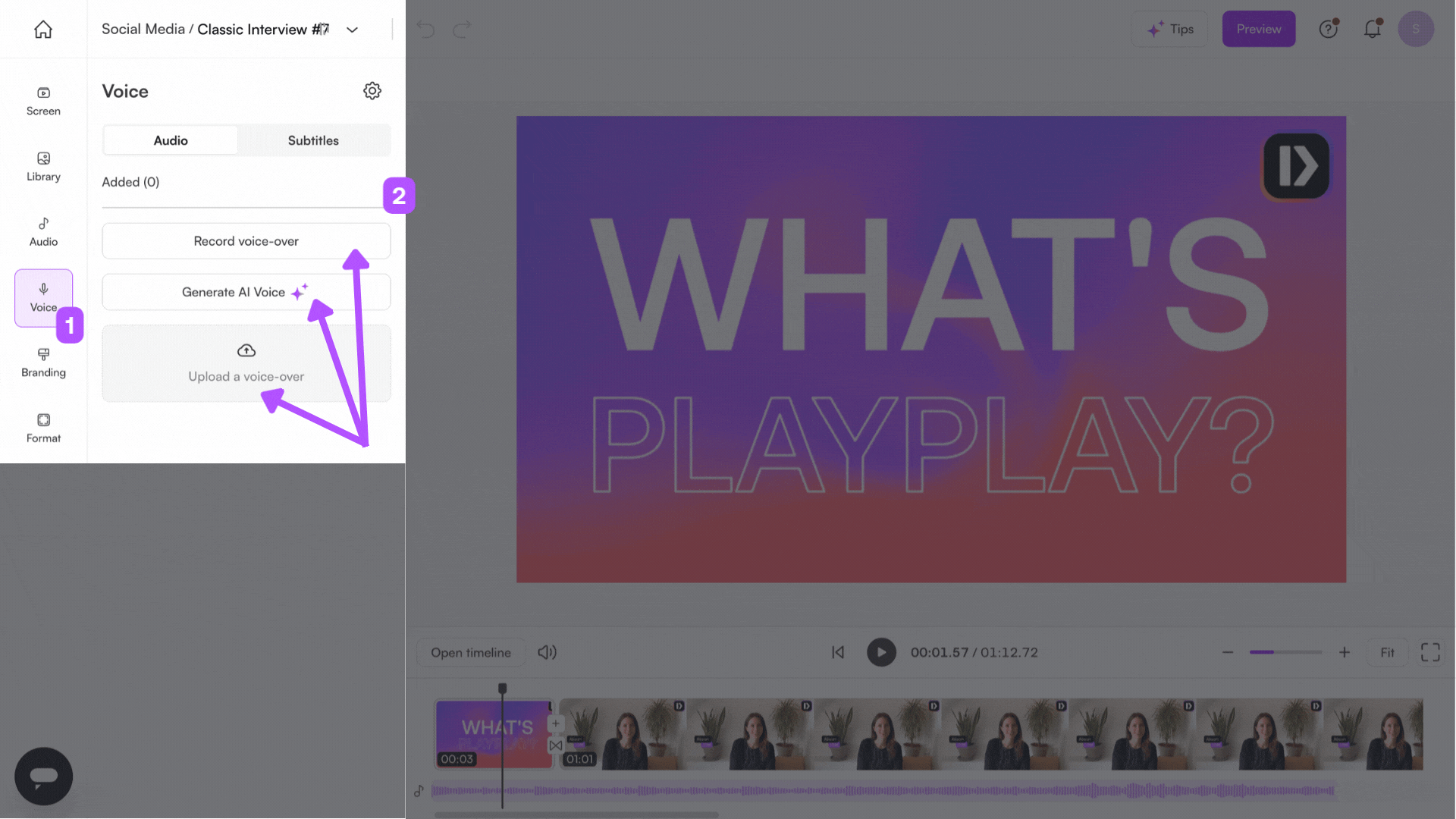Open Voice settings gear icon
The height and width of the screenshot is (819, 1456).
[x=372, y=91]
